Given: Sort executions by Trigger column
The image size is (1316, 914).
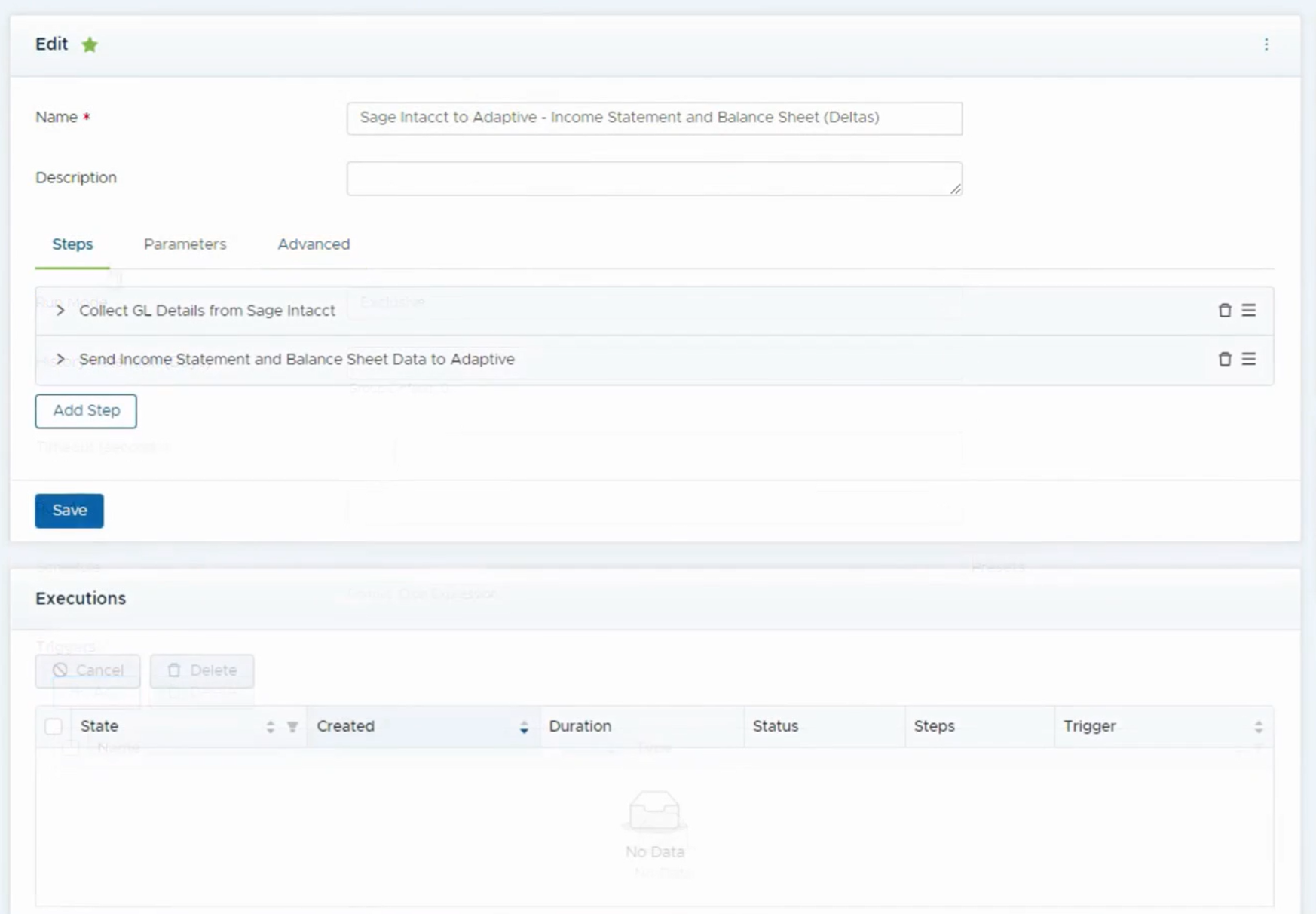Looking at the screenshot, I should (1258, 727).
